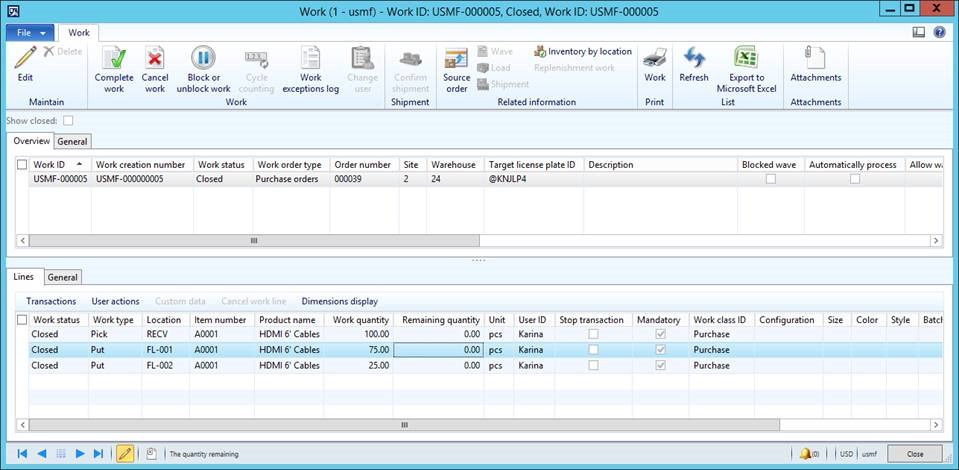
Task: Click the document icon in status bar
Action: (151, 453)
